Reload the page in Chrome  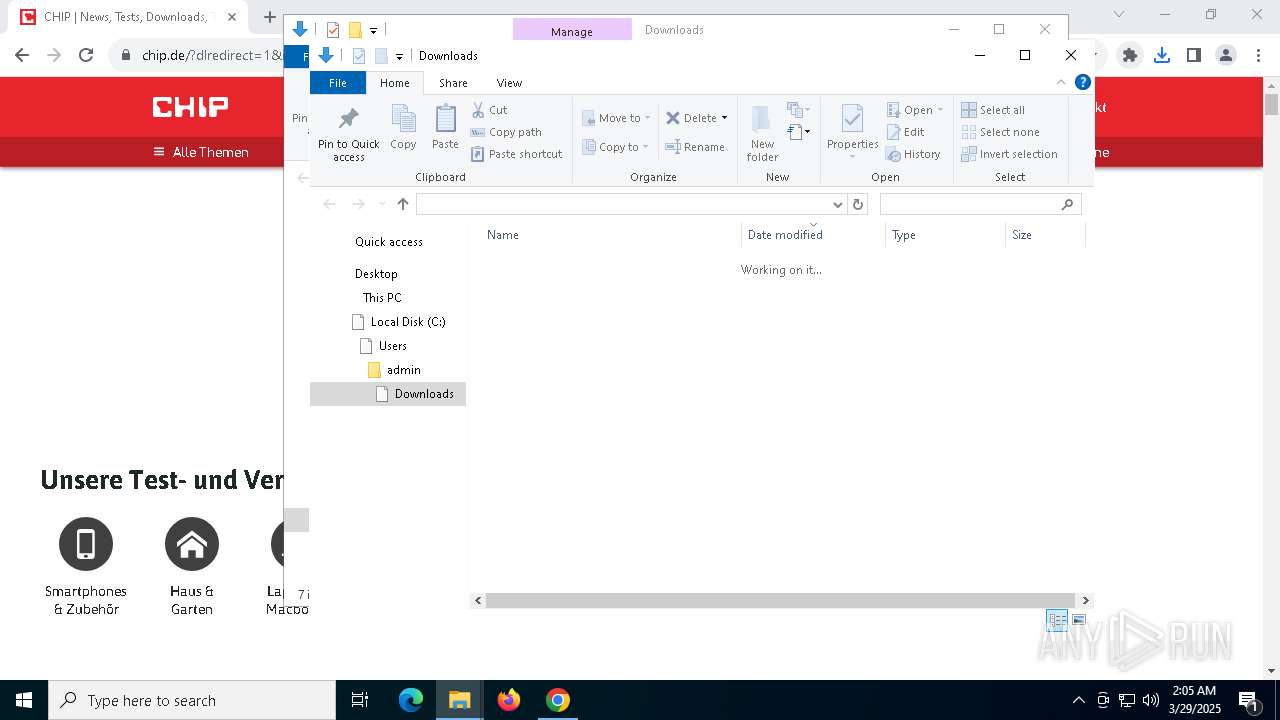click(86, 56)
